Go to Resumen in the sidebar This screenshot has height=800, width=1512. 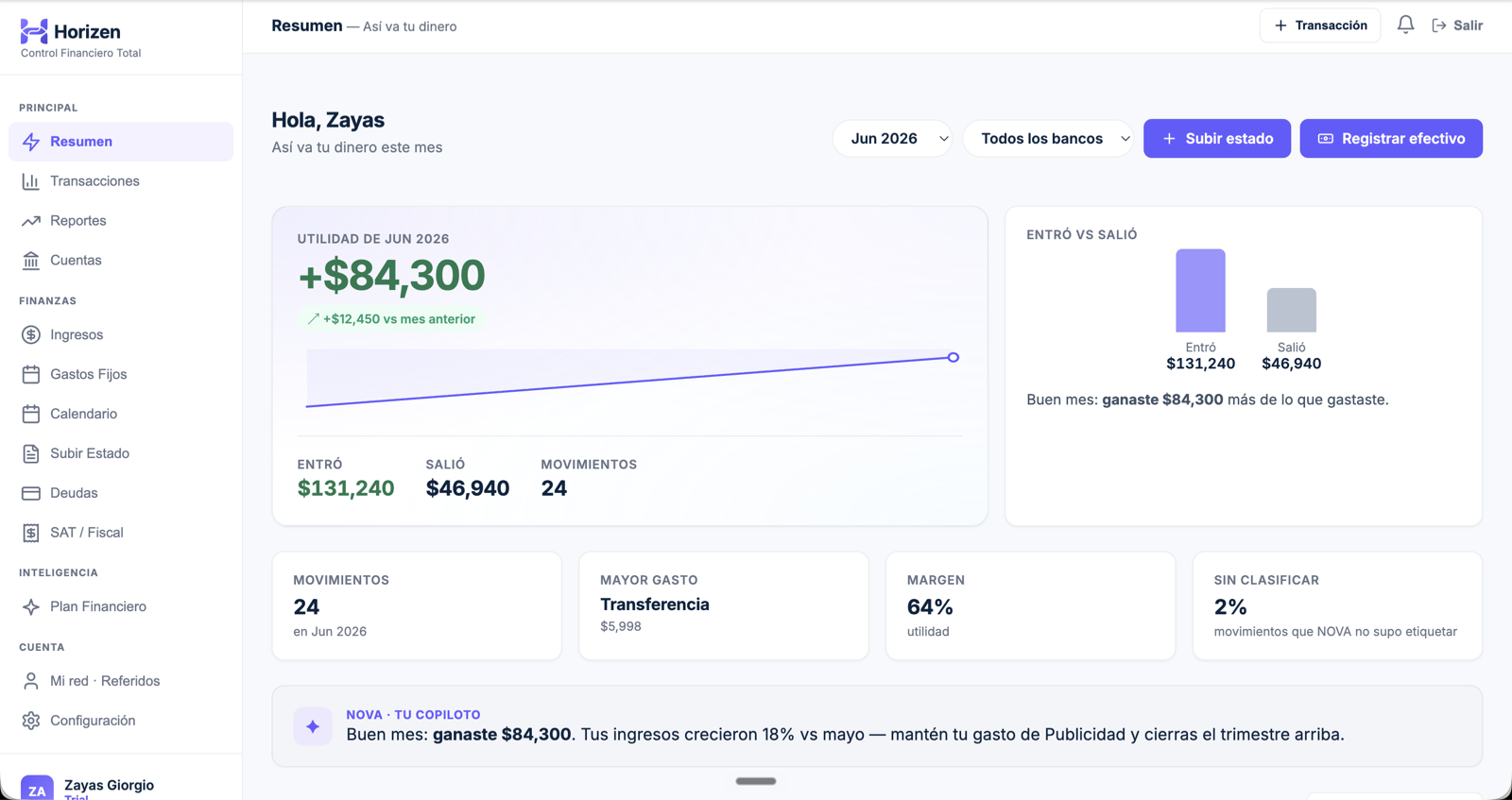[x=121, y=142]
